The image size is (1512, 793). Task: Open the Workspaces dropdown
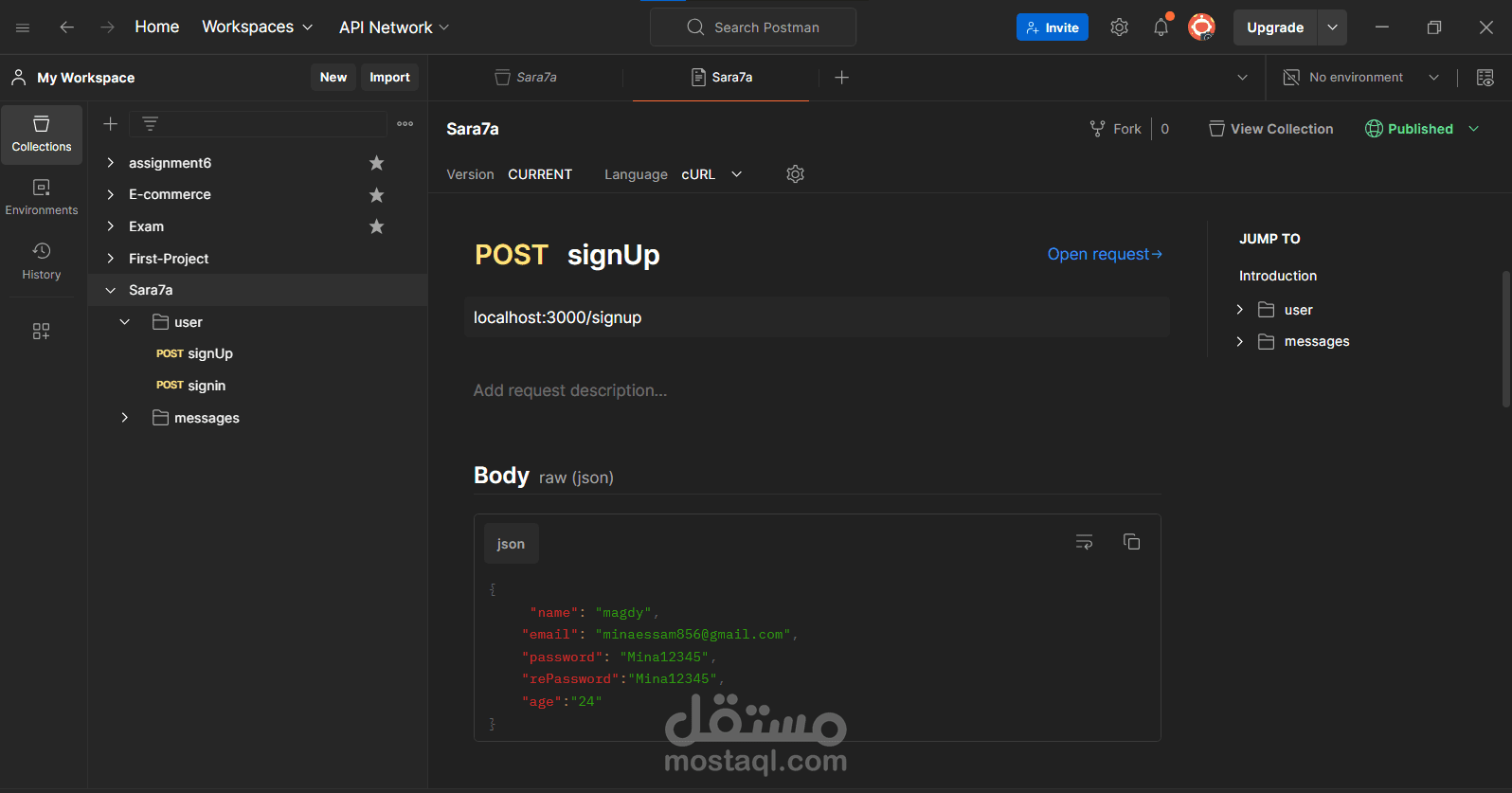coord(257,27)
